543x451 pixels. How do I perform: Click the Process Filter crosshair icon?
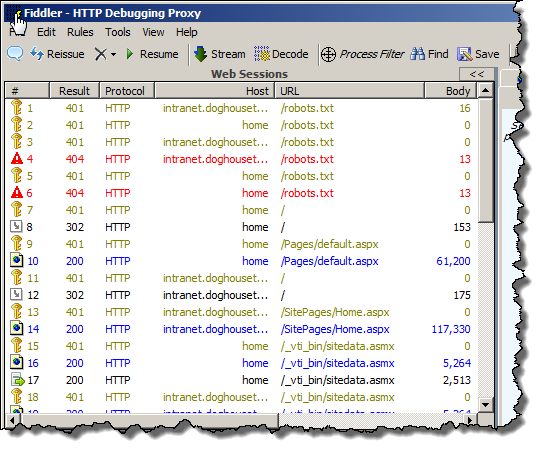(328, 54)
